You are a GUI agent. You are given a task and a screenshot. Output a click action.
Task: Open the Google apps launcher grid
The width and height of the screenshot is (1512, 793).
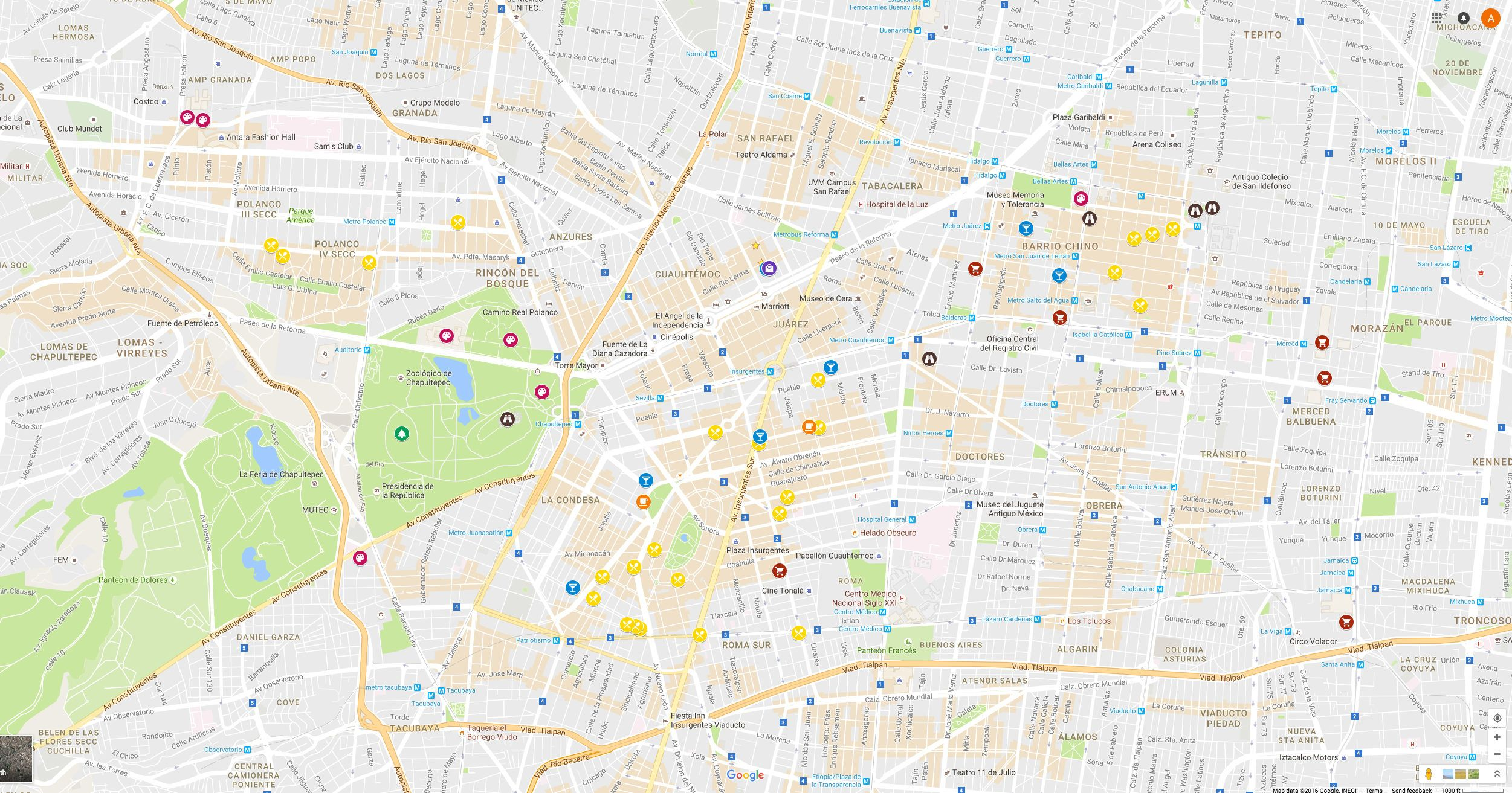(x=1437, y=19)
